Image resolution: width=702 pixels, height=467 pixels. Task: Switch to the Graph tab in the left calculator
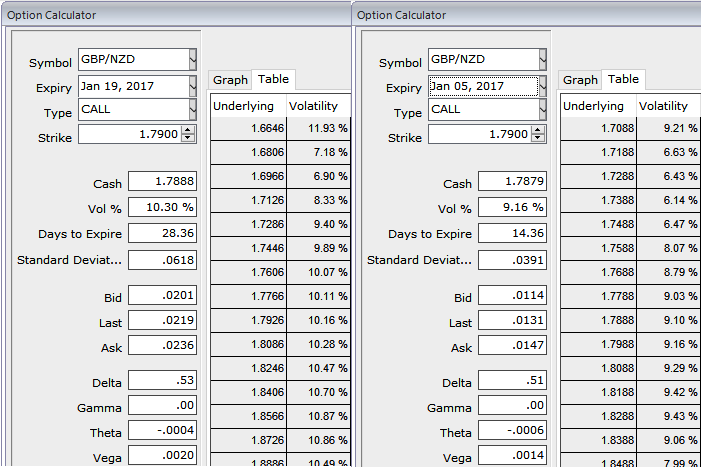pyautogui.click(x=230, y=80)
